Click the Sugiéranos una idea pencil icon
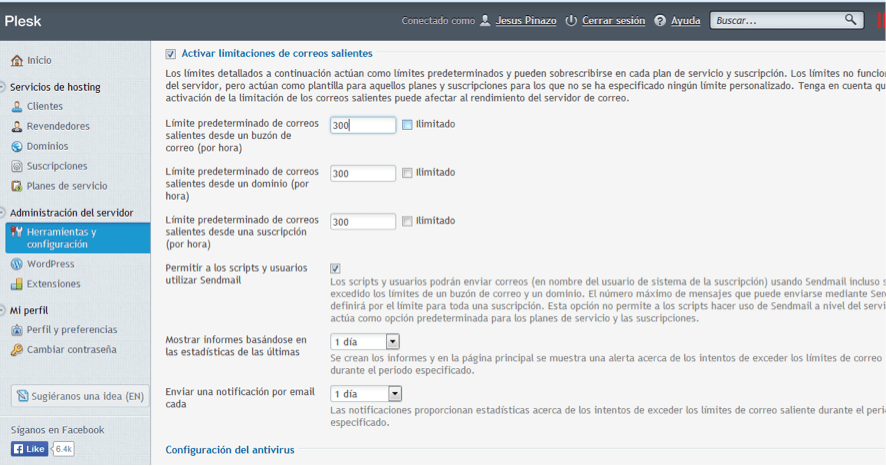This screenshot has width=886, height=466. coord(23,396)
